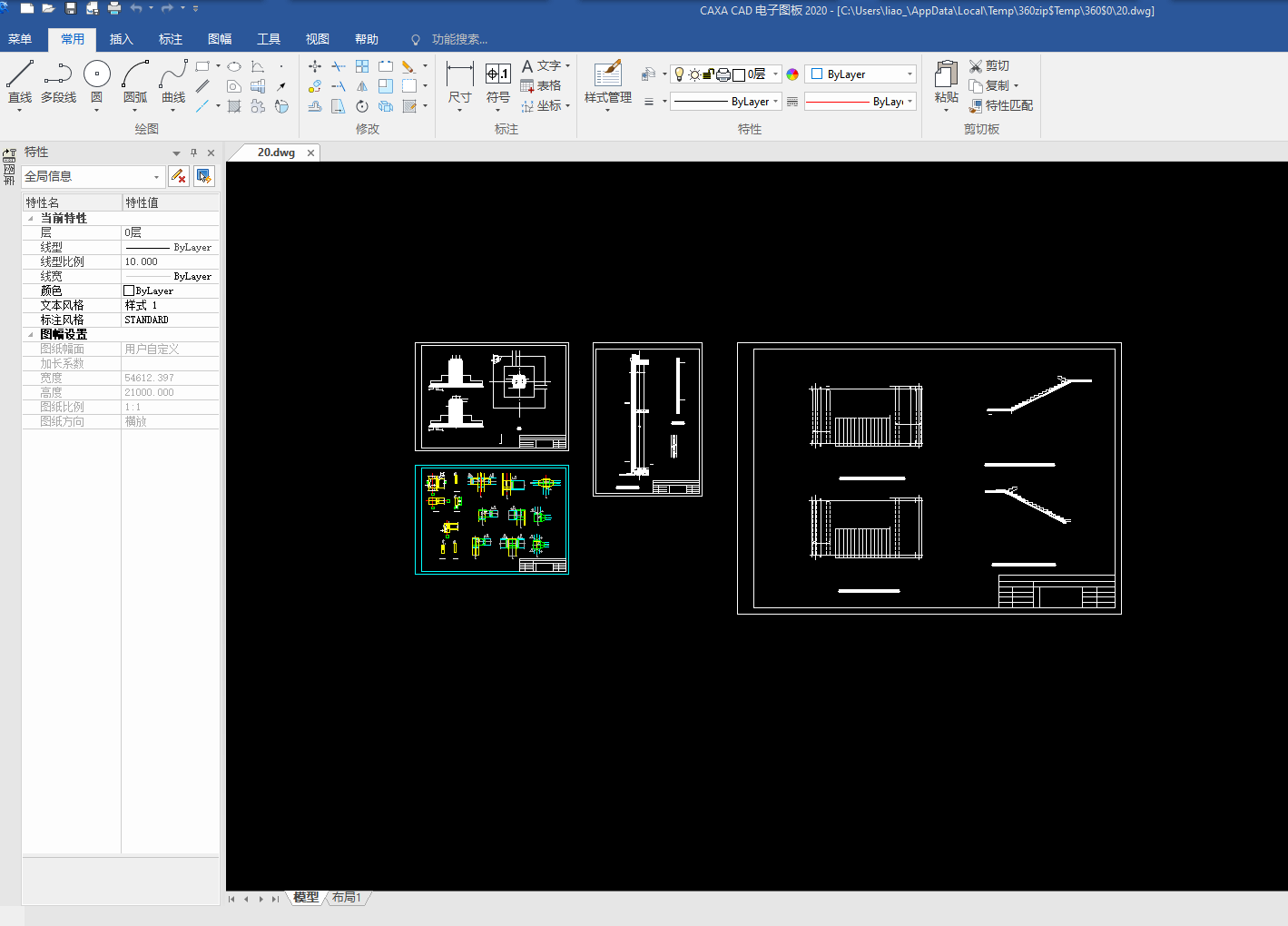Viewport: 1288px width, 926px height.
Task: Click the parallel lines tool icon
Action: [202, 86]
